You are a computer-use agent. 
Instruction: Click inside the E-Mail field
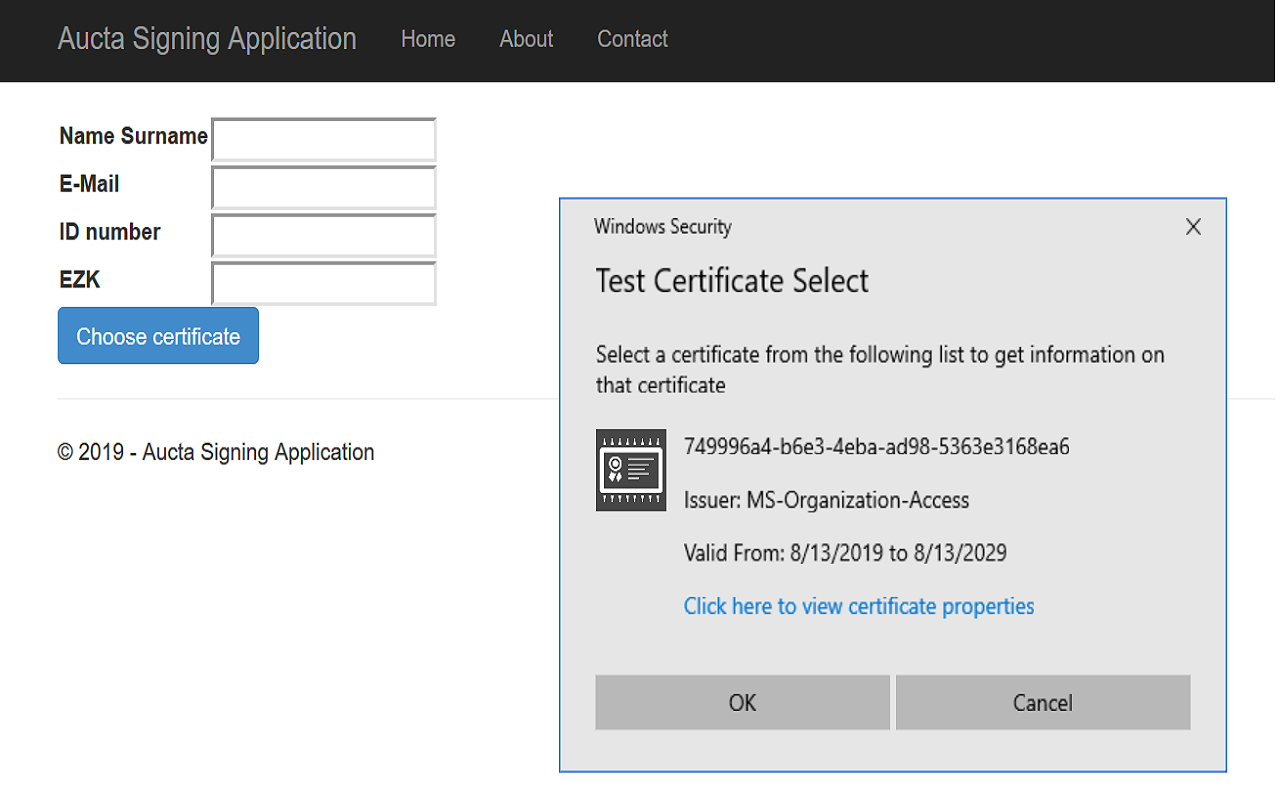click(322, 186)
